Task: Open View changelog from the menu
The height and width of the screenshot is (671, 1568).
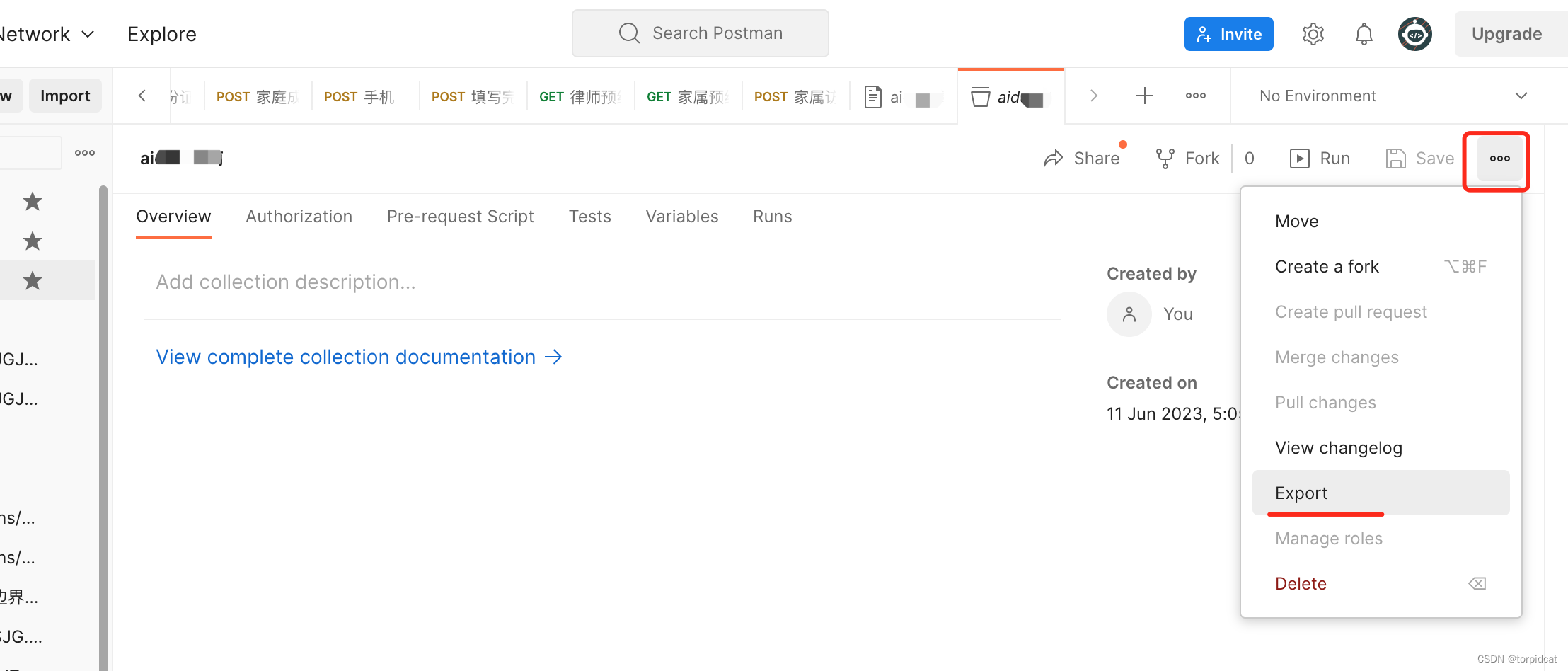Action: point(1380,448)
